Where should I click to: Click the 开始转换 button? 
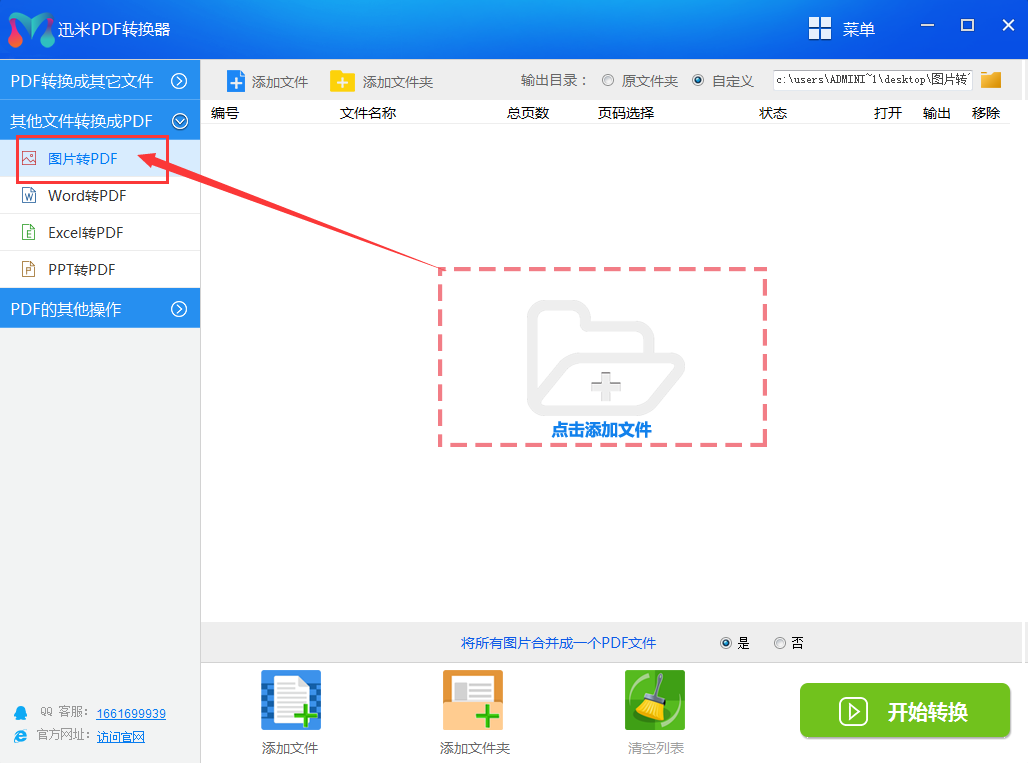point(903,711)
